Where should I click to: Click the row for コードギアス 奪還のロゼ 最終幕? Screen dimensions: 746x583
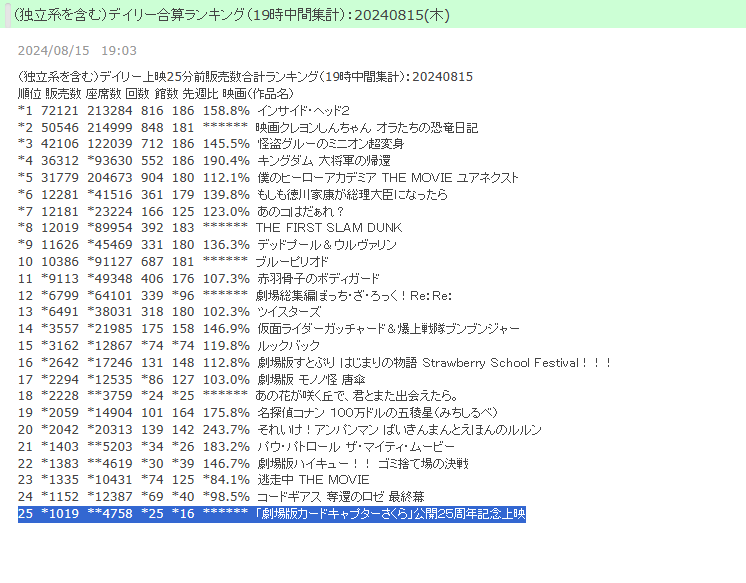[221, 497]
